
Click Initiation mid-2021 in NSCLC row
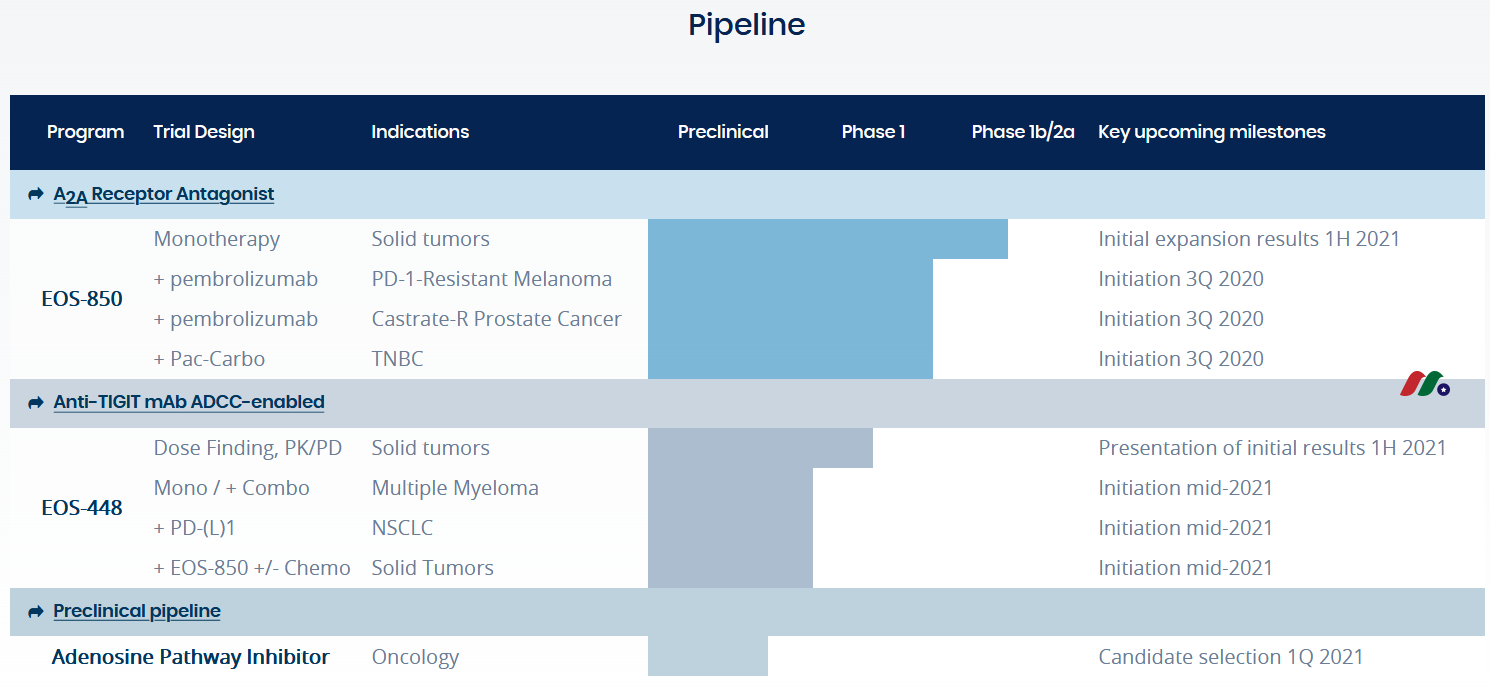pyautogui.click(x=1186, y=528)
